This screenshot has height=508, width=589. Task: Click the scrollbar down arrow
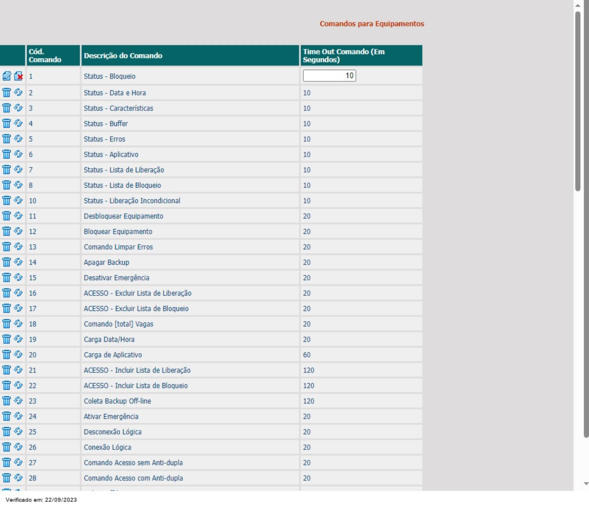pos(586,484)
